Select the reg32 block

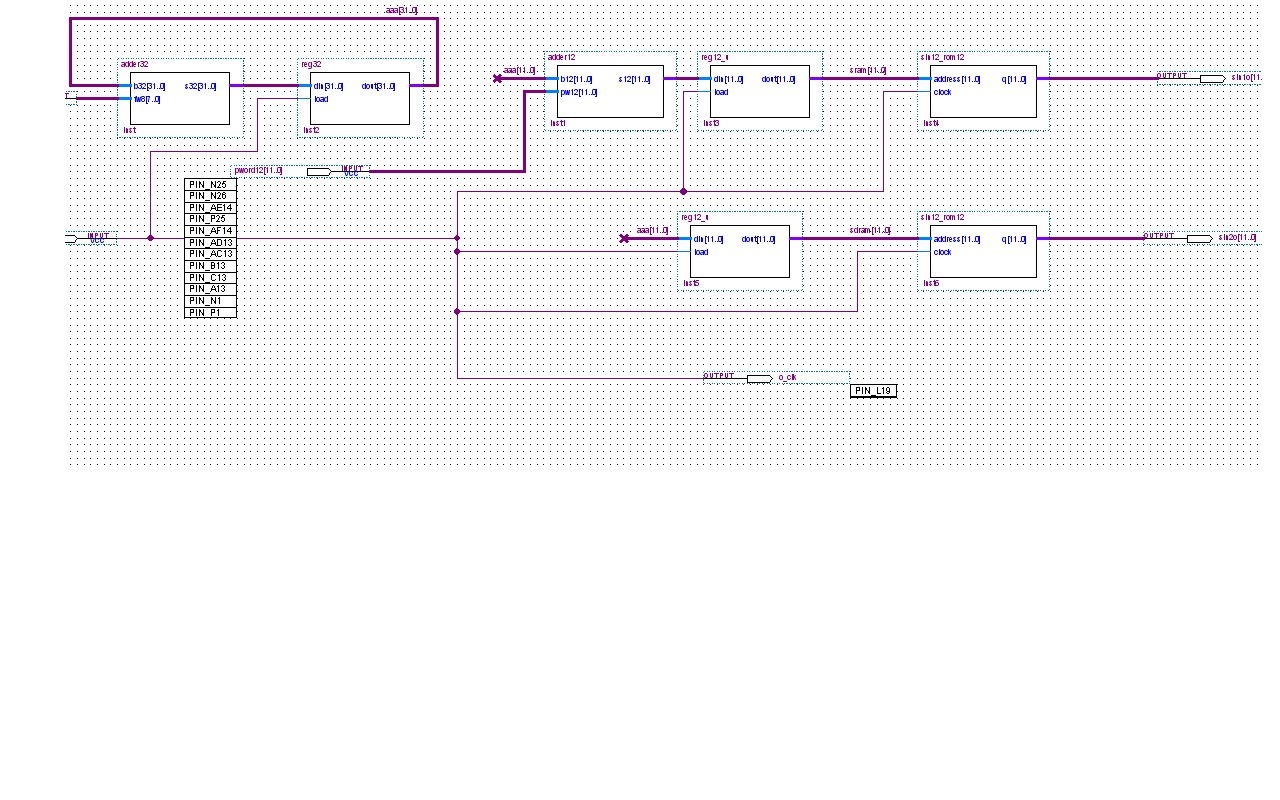[x=360, y=98]
